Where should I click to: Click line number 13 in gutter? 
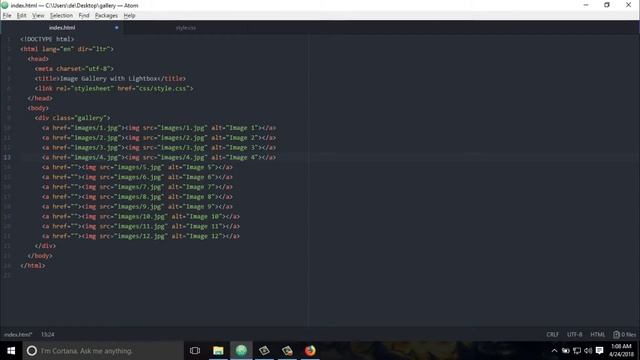[x=8, y=157]
